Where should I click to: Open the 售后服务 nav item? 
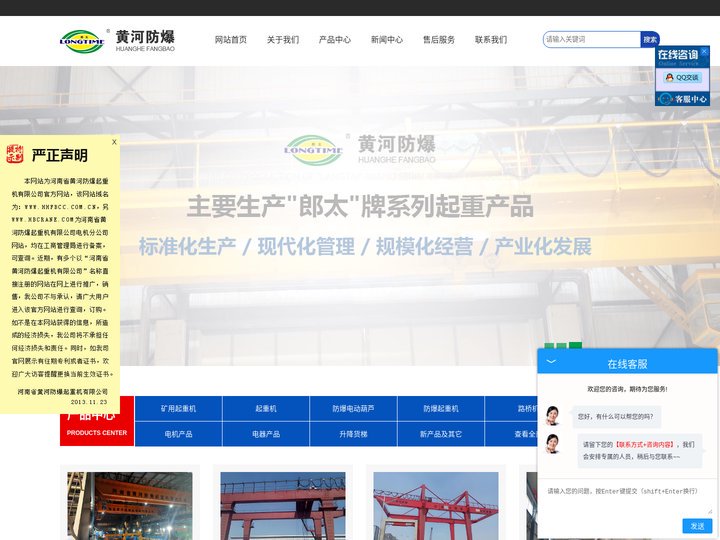439,40
